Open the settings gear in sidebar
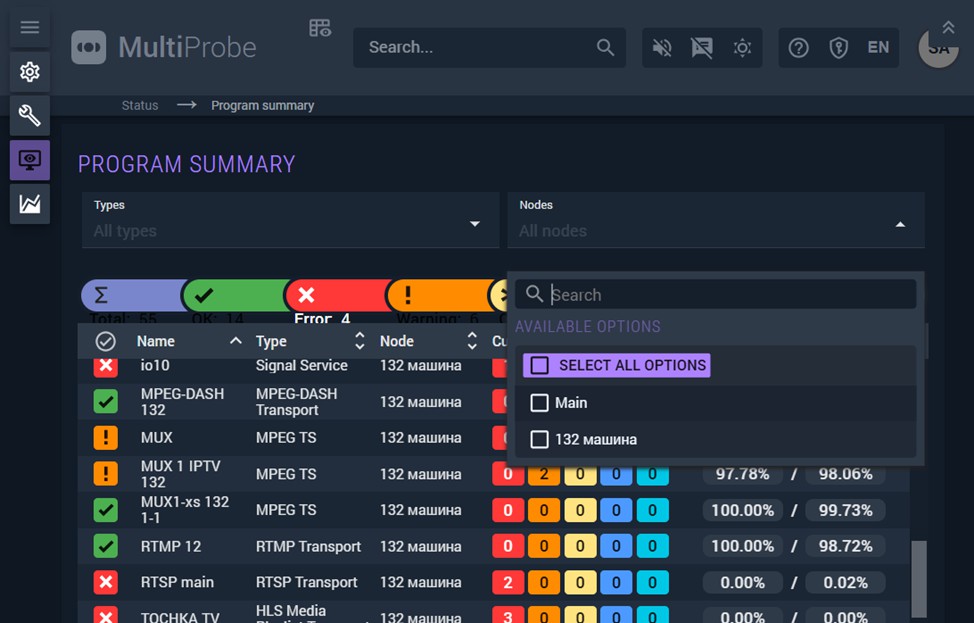 pos(30,72)
